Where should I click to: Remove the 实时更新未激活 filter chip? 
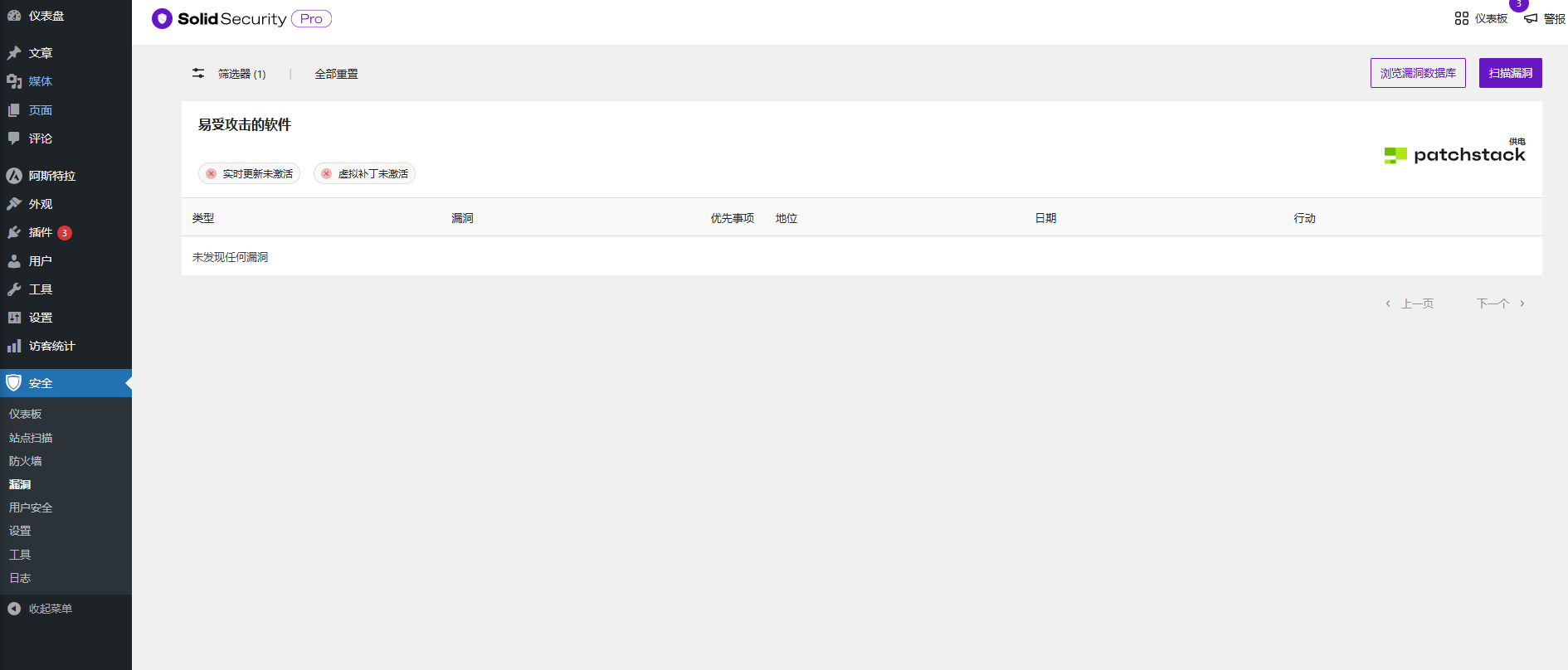(212, 174)
